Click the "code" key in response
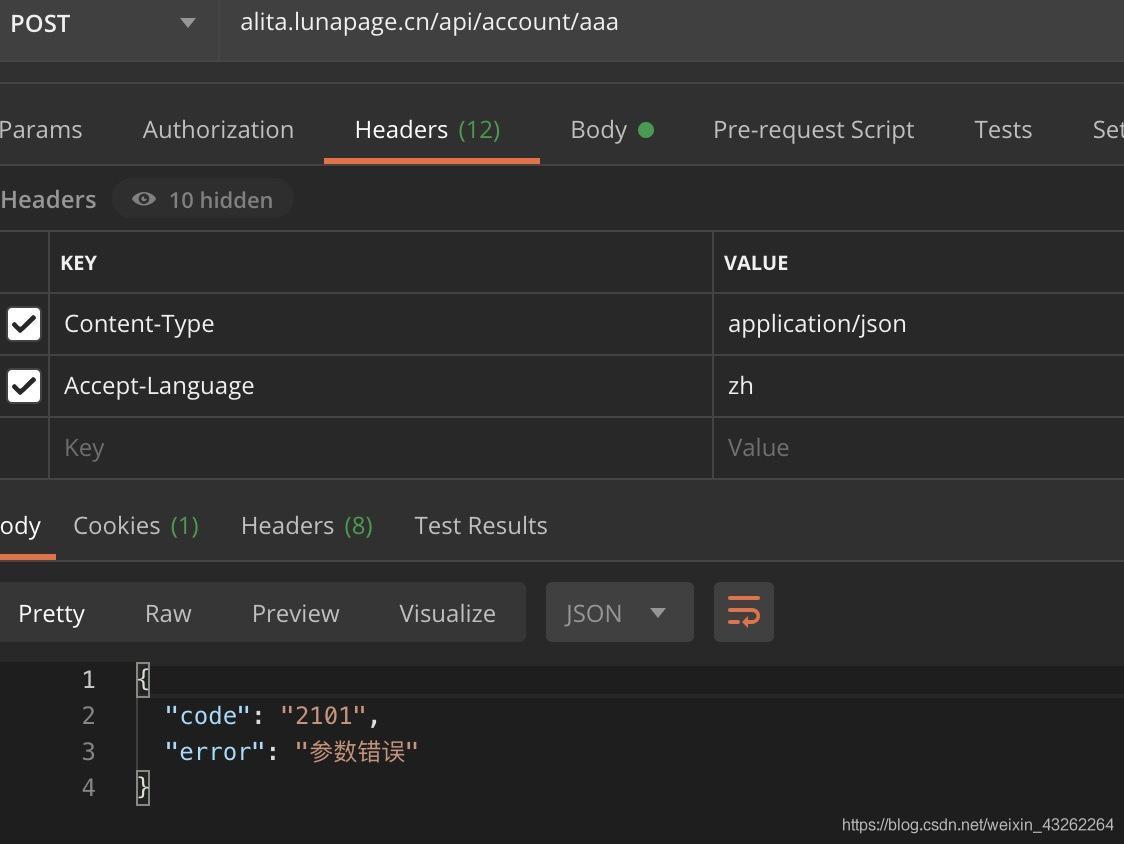The width and height of the screenshot is (1124, 844). pos(207,716)
